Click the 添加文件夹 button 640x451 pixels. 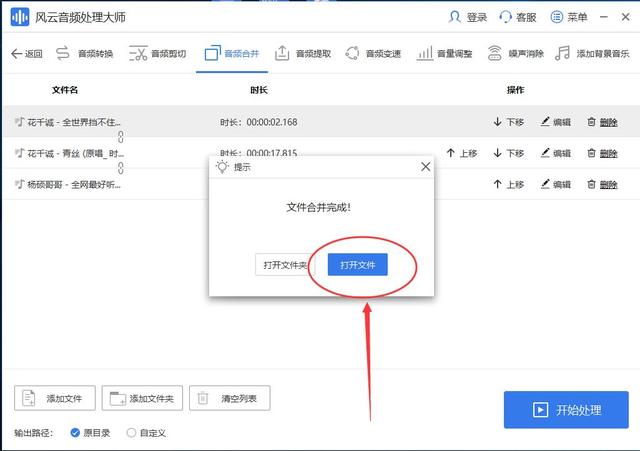142,398
